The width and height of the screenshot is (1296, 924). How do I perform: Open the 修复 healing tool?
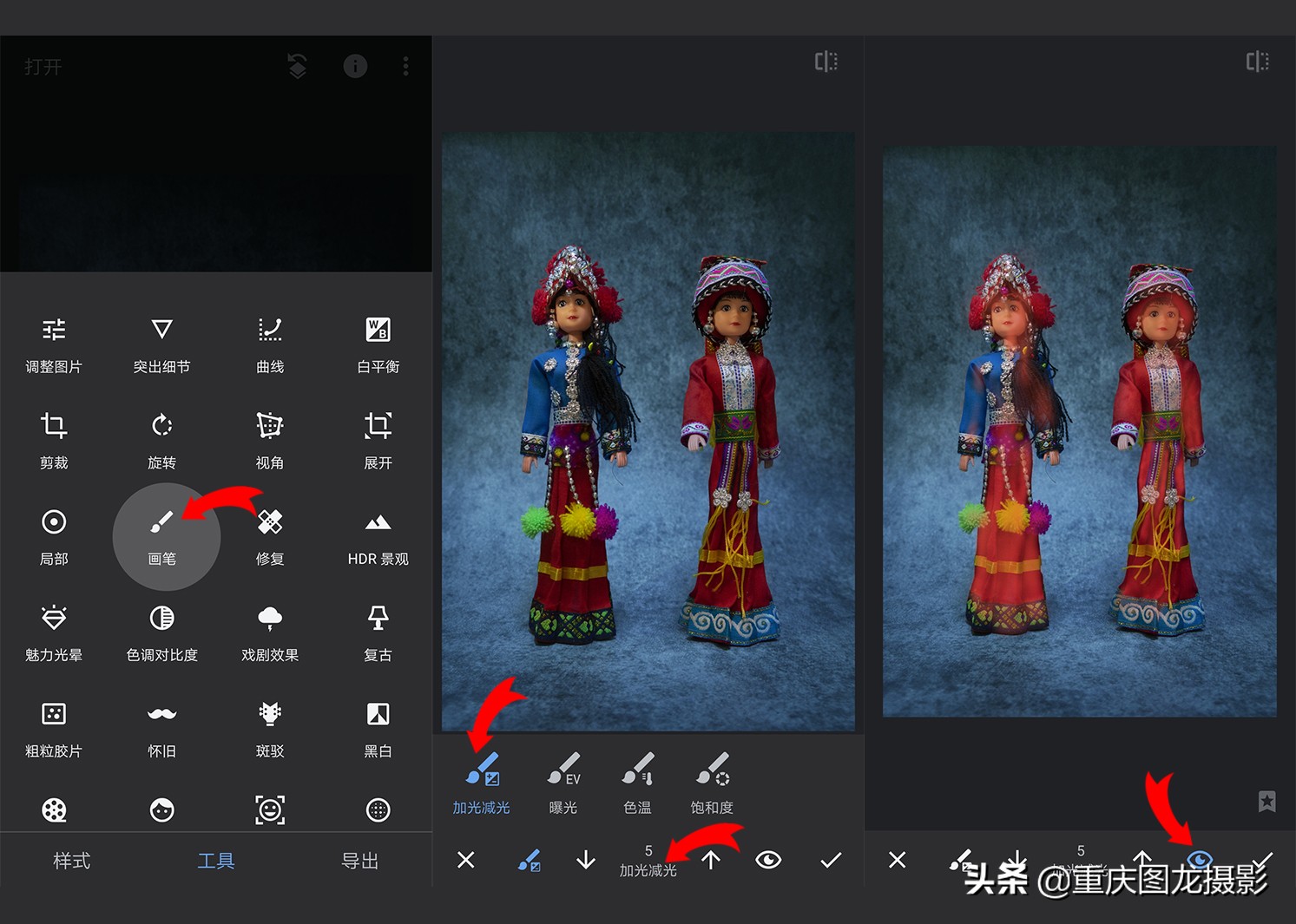[269, 536]
